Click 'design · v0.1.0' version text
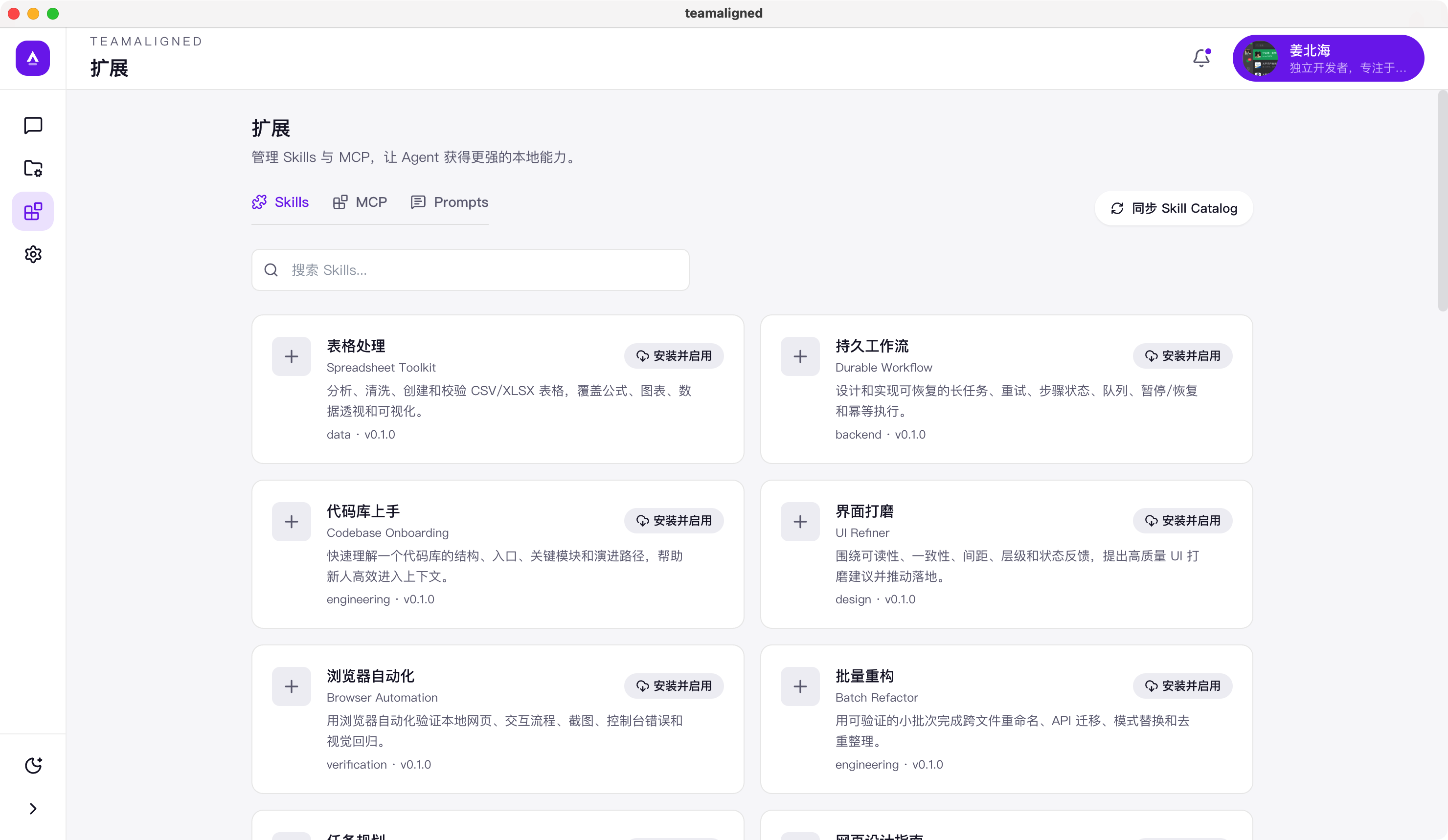This screenshot has width=1448, height=840. tap(875, 599)
